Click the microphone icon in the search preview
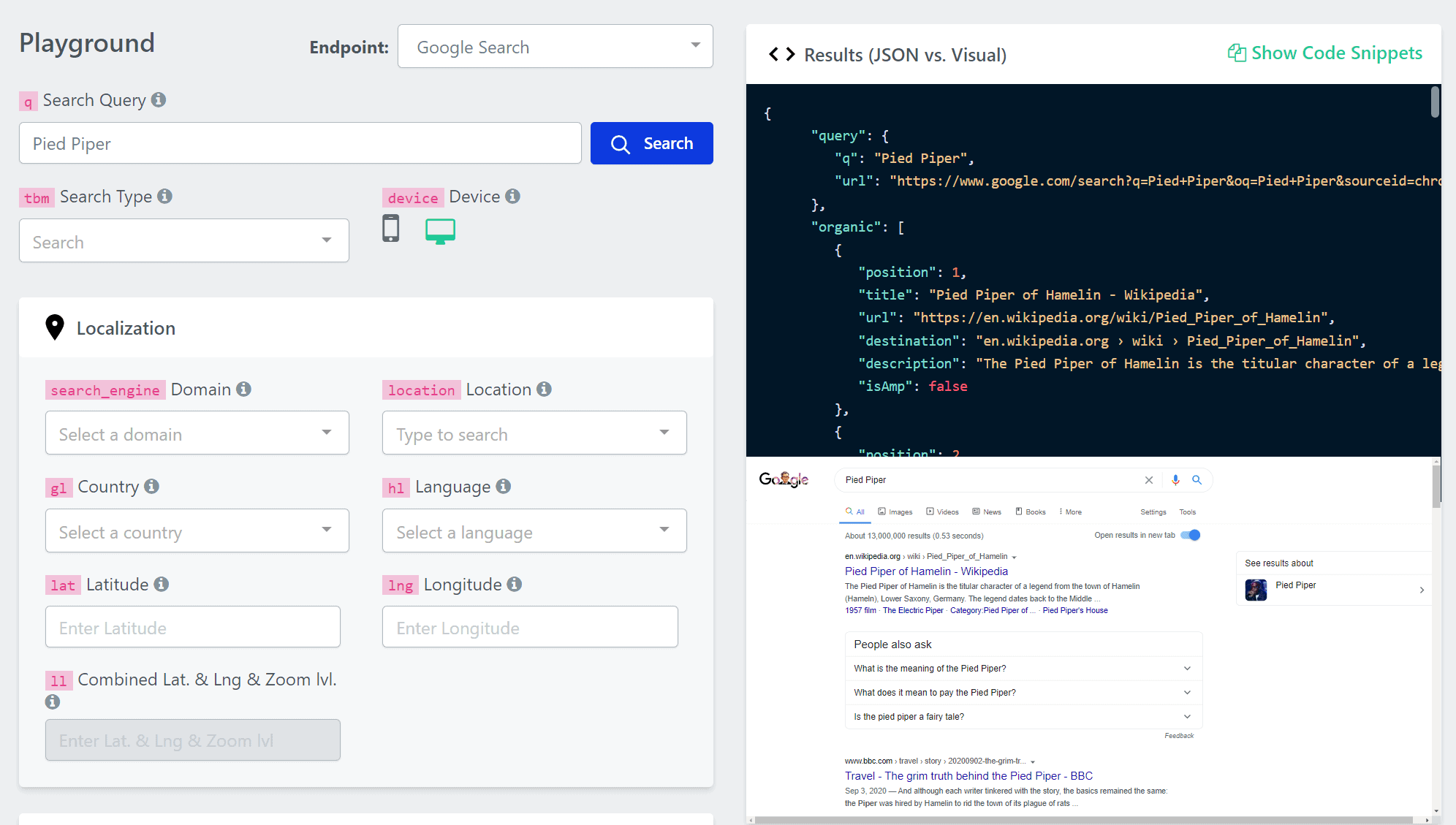 [1175, 480]
